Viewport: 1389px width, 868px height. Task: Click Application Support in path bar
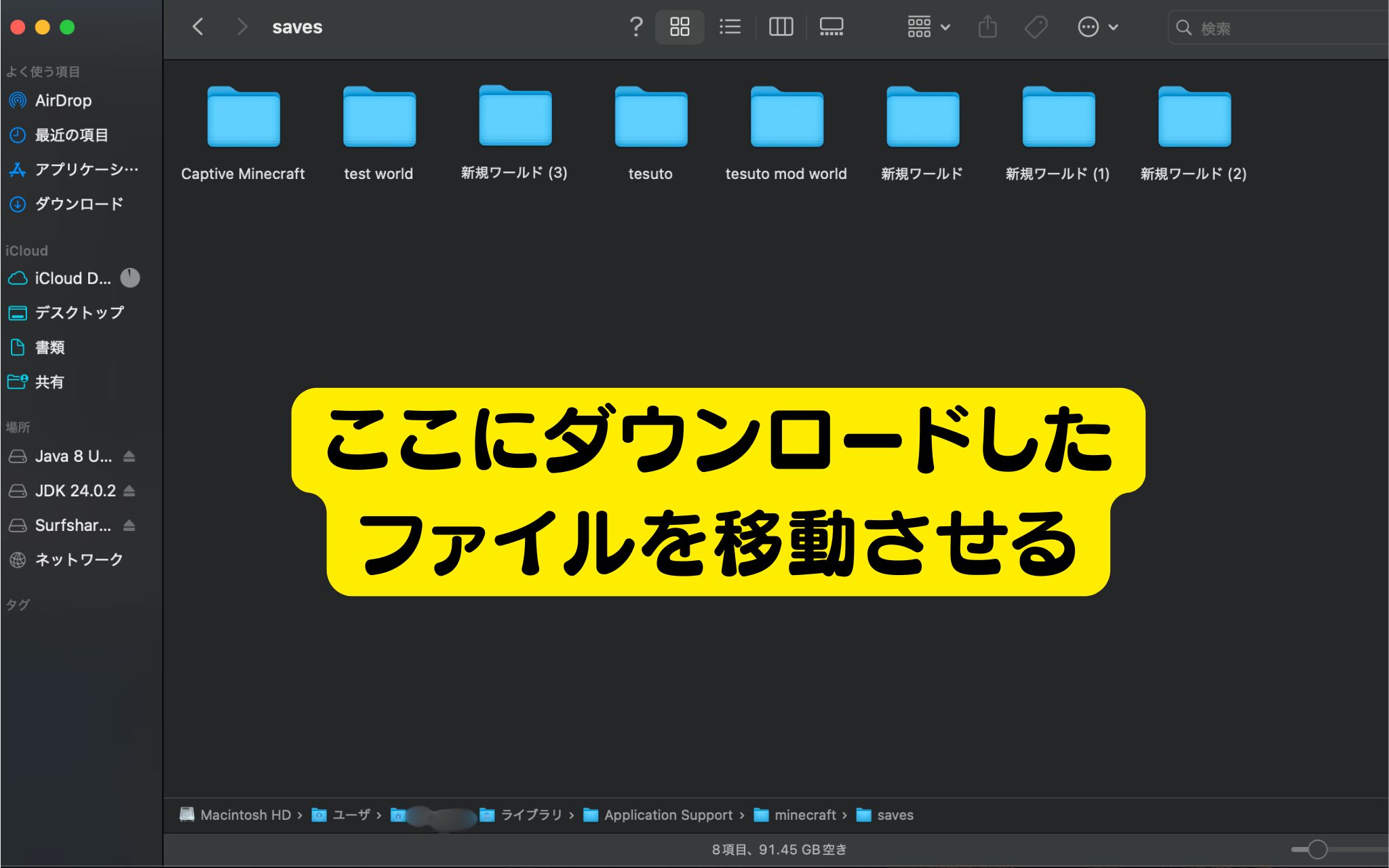click(x=668, y=815)
